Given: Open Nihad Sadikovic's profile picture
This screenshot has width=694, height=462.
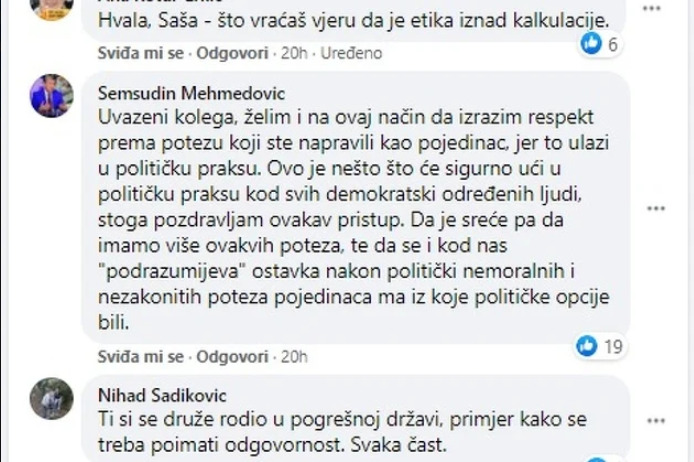Looking at the screenshot, I should [x=51, y=398].
